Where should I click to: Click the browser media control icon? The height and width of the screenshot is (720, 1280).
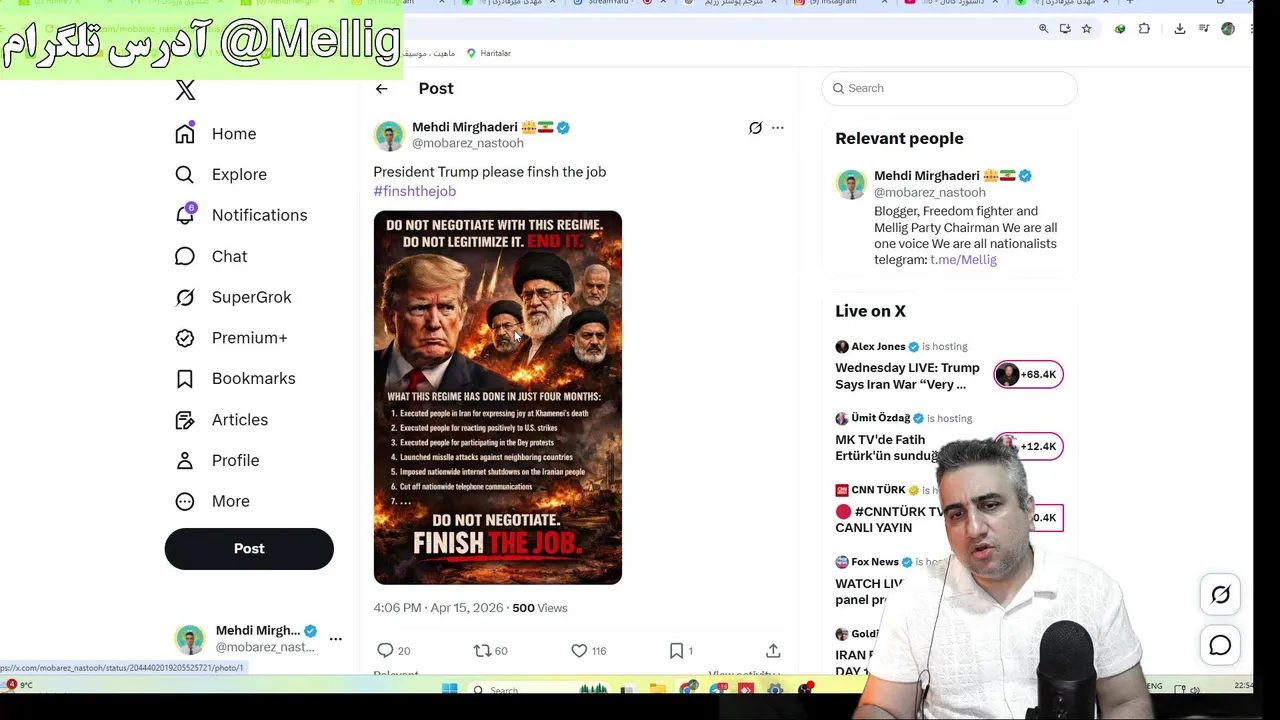tap(1203, 29)
